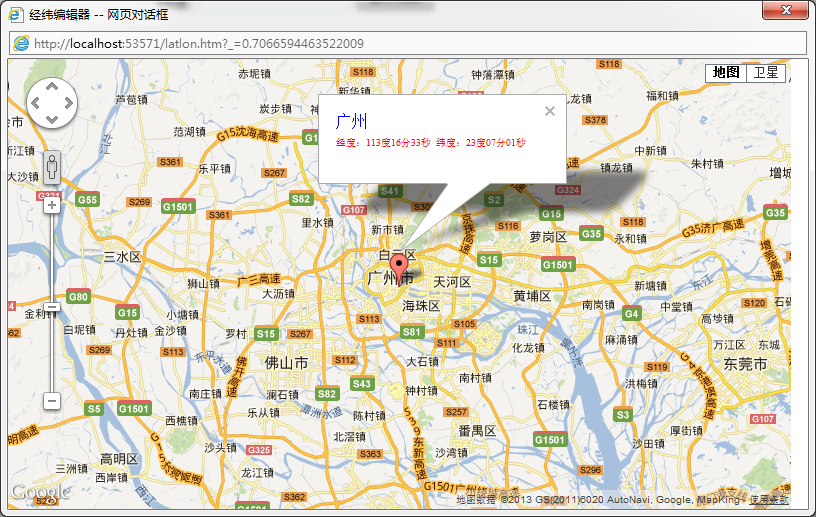Pan the map down with arrow control
Viewport: 816px width, 517px height.
(x=52, y=119)
